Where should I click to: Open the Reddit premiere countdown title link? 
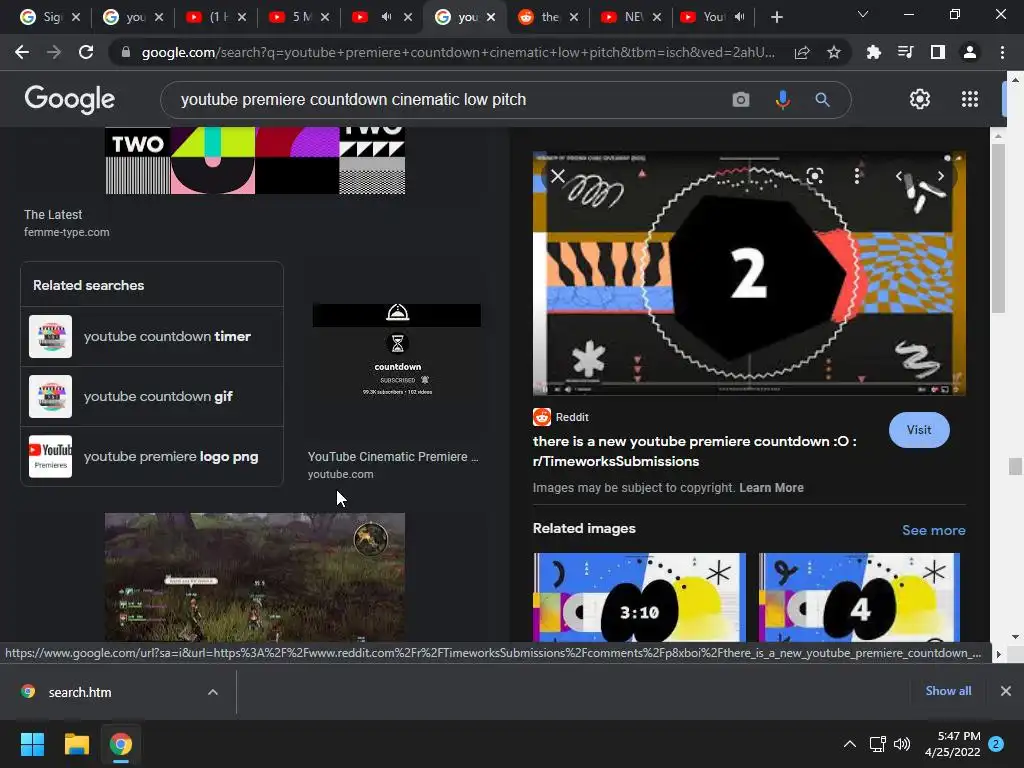[694, 451]
